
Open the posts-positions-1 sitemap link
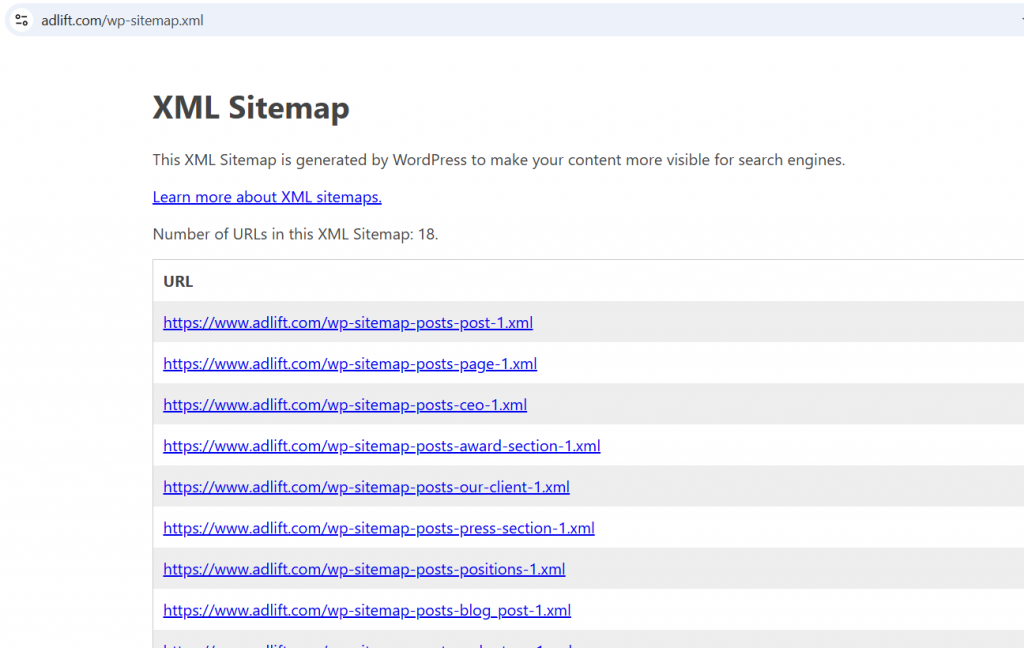click(x=364, y=568)
